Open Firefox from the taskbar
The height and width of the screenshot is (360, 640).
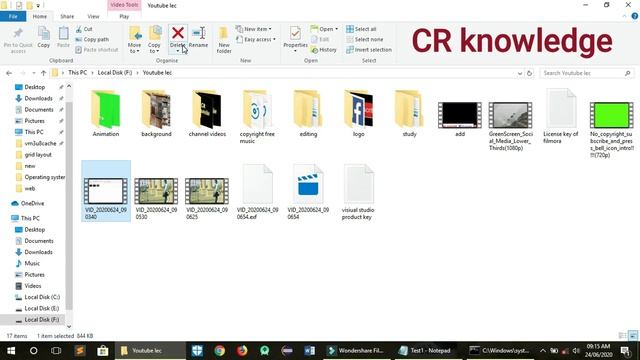(242, 351)
